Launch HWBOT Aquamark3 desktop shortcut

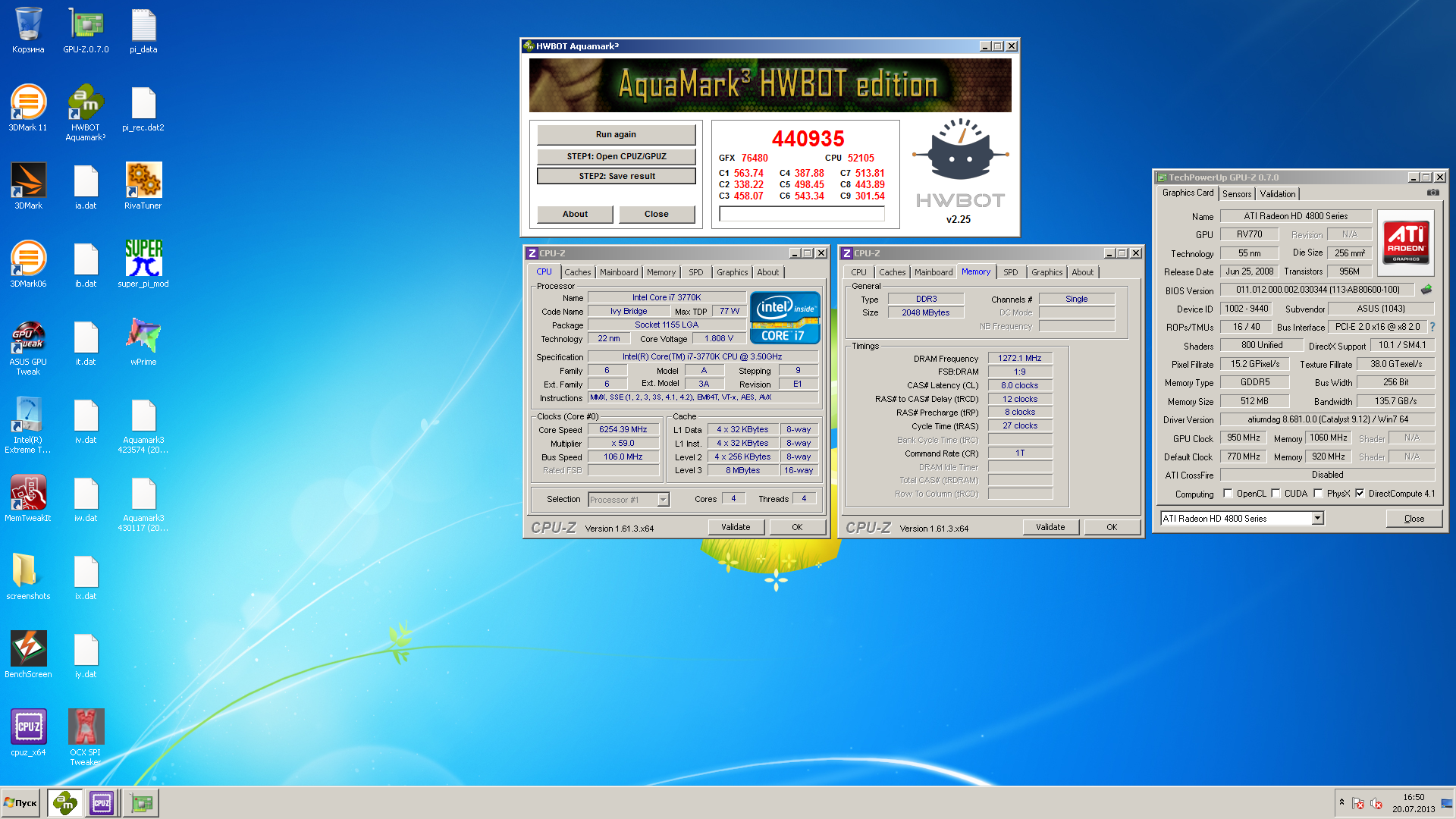86,113
